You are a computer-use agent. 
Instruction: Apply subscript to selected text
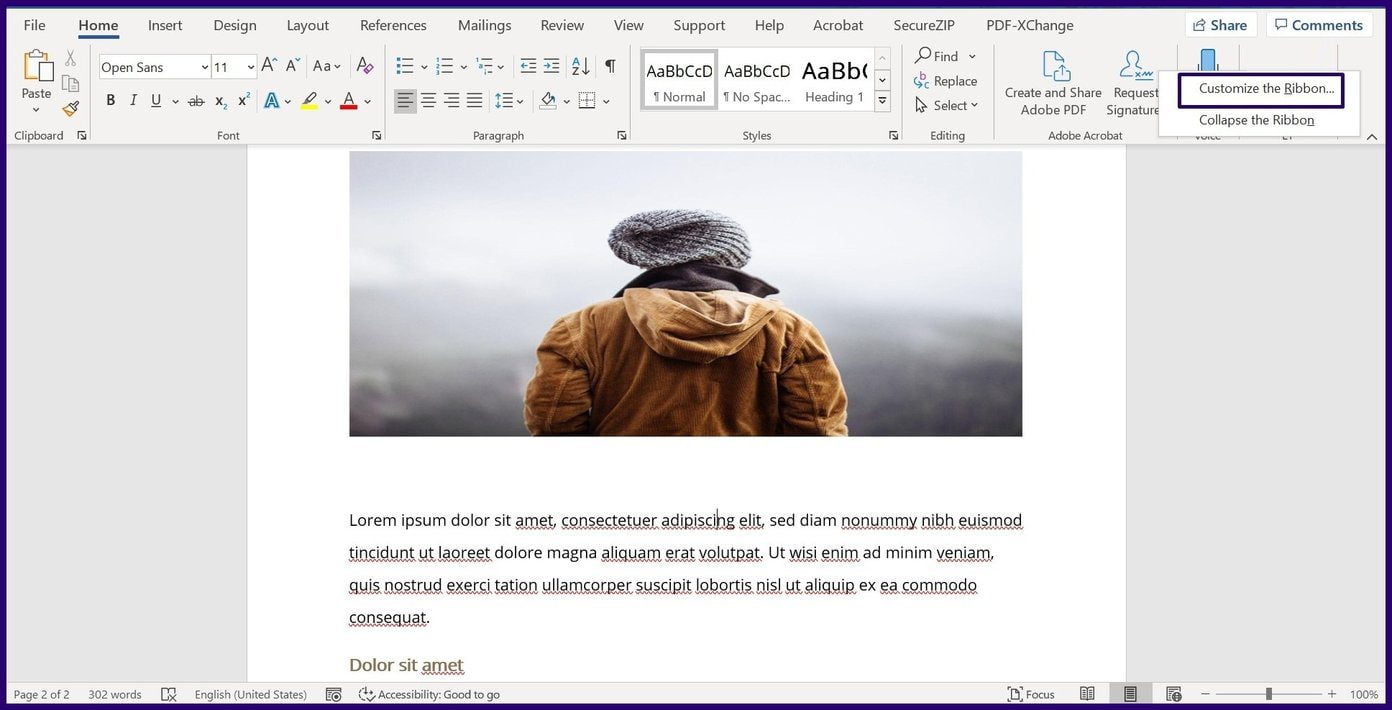click(219, 100)
